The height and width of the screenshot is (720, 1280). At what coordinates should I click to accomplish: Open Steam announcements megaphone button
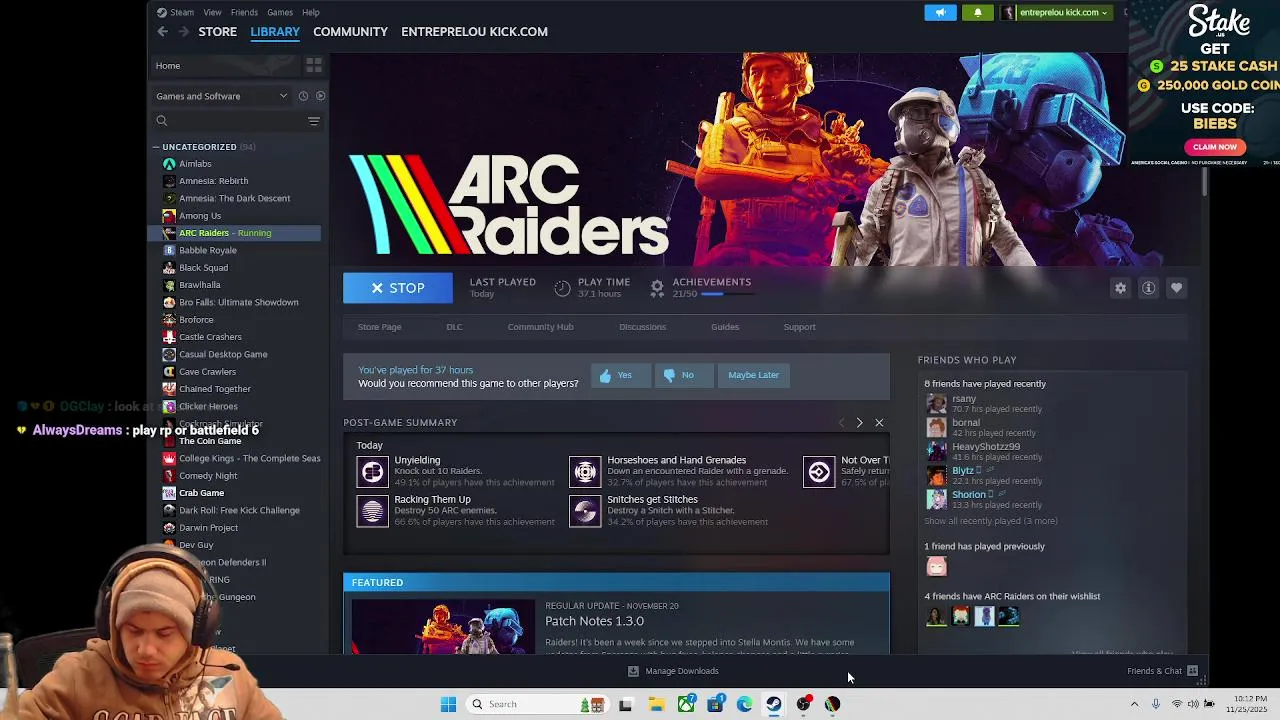tap(940, 12)
